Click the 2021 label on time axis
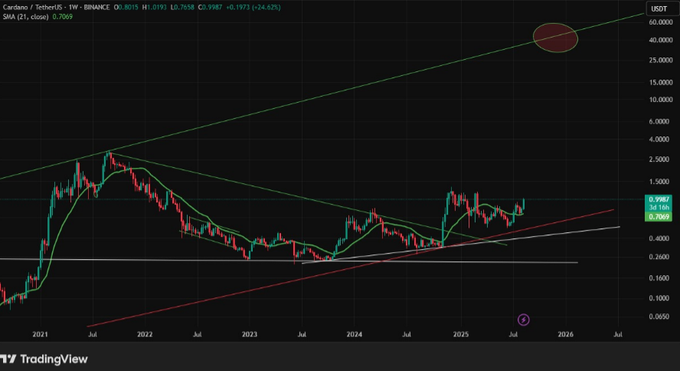 (40, 335)
